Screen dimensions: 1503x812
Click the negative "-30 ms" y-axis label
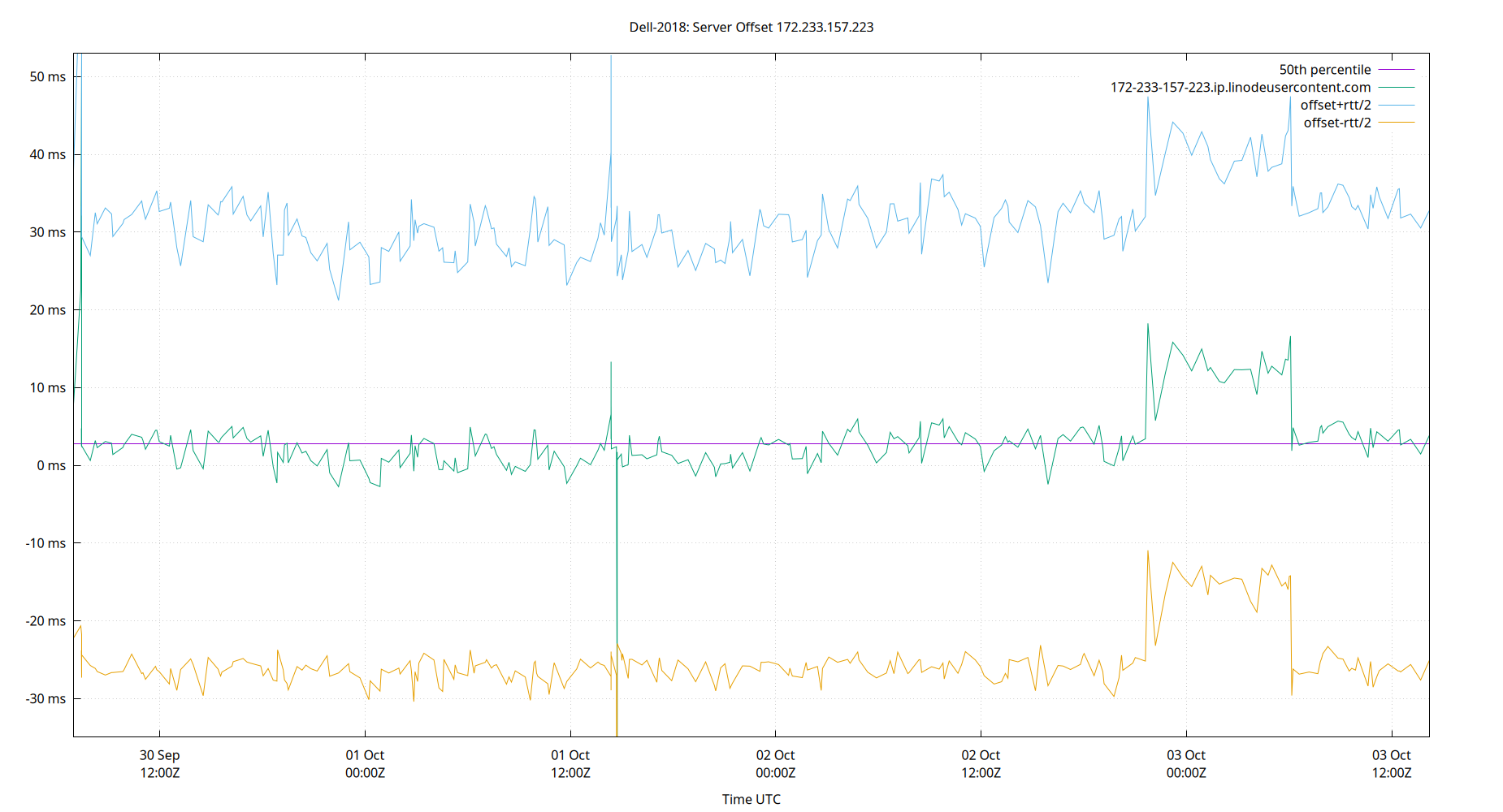(45, 699)
